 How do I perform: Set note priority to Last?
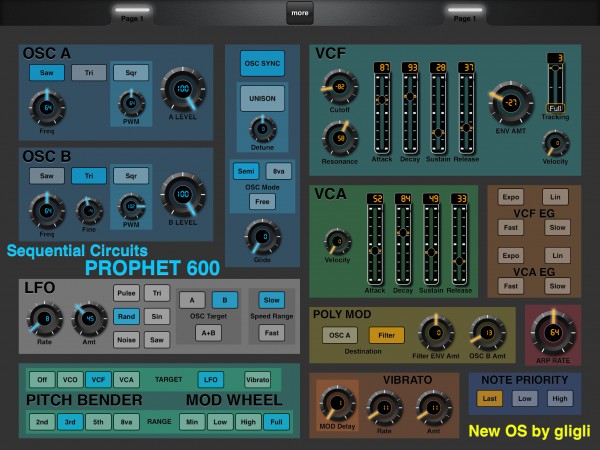tap(490, 398)
